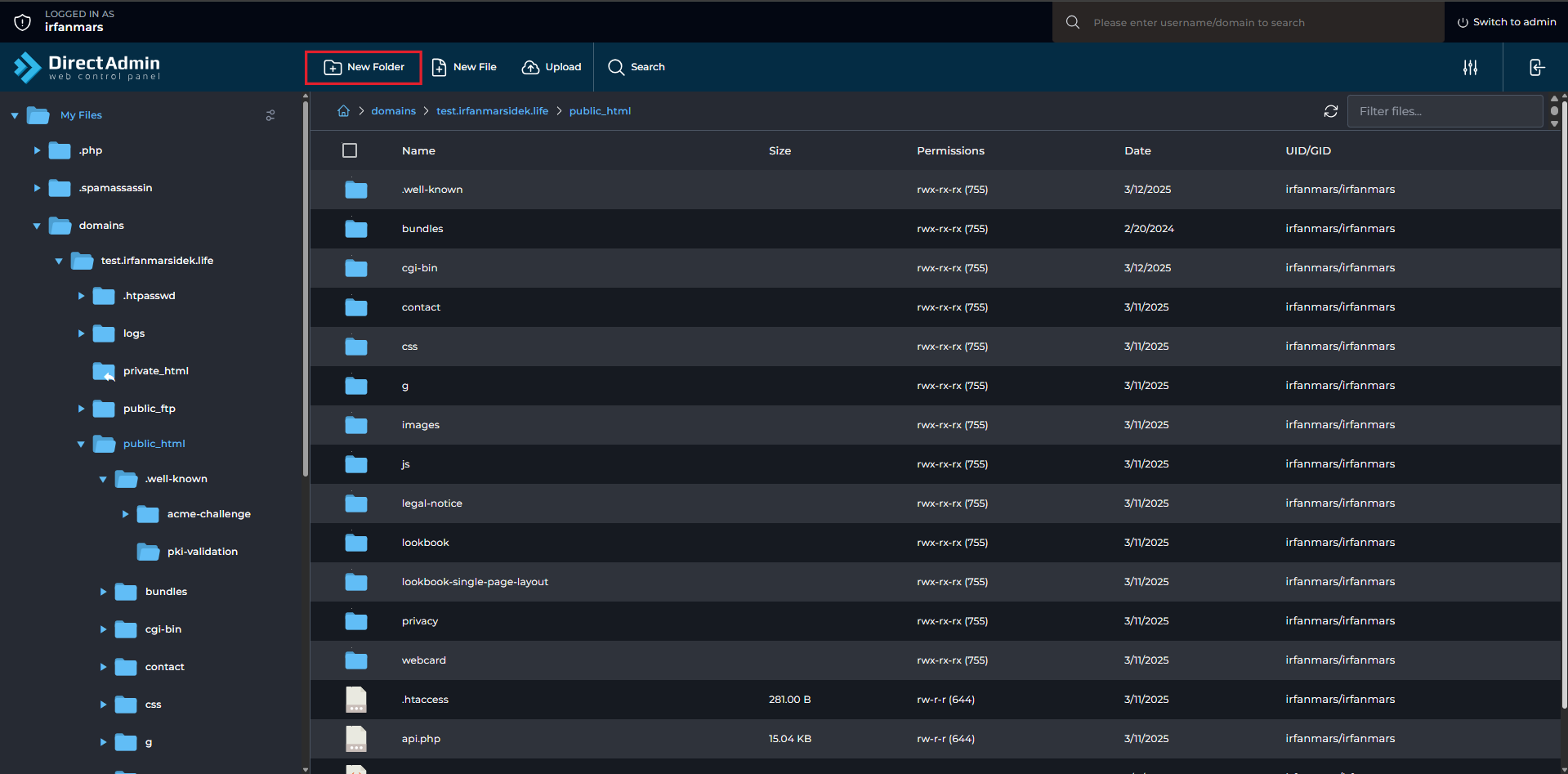
Task: Refresh the file listing
Action: pos(1330,111)
